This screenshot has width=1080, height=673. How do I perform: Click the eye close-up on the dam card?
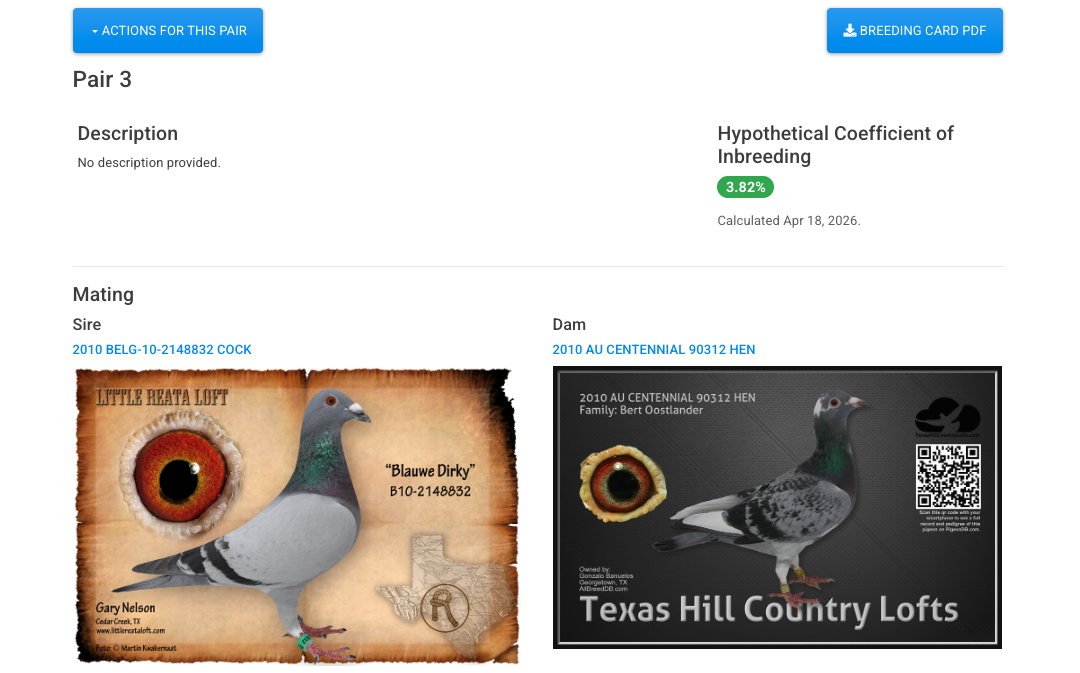coord(619,484)
